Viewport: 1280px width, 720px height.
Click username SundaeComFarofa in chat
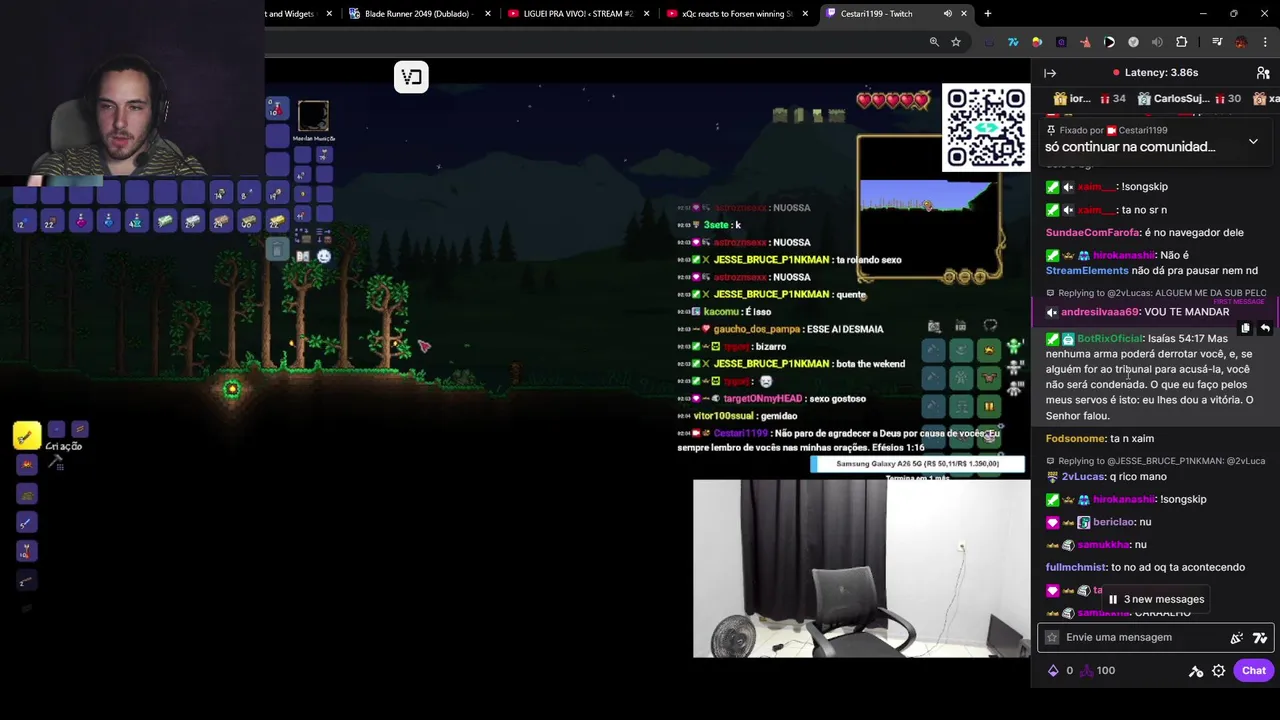[1093, 232]
